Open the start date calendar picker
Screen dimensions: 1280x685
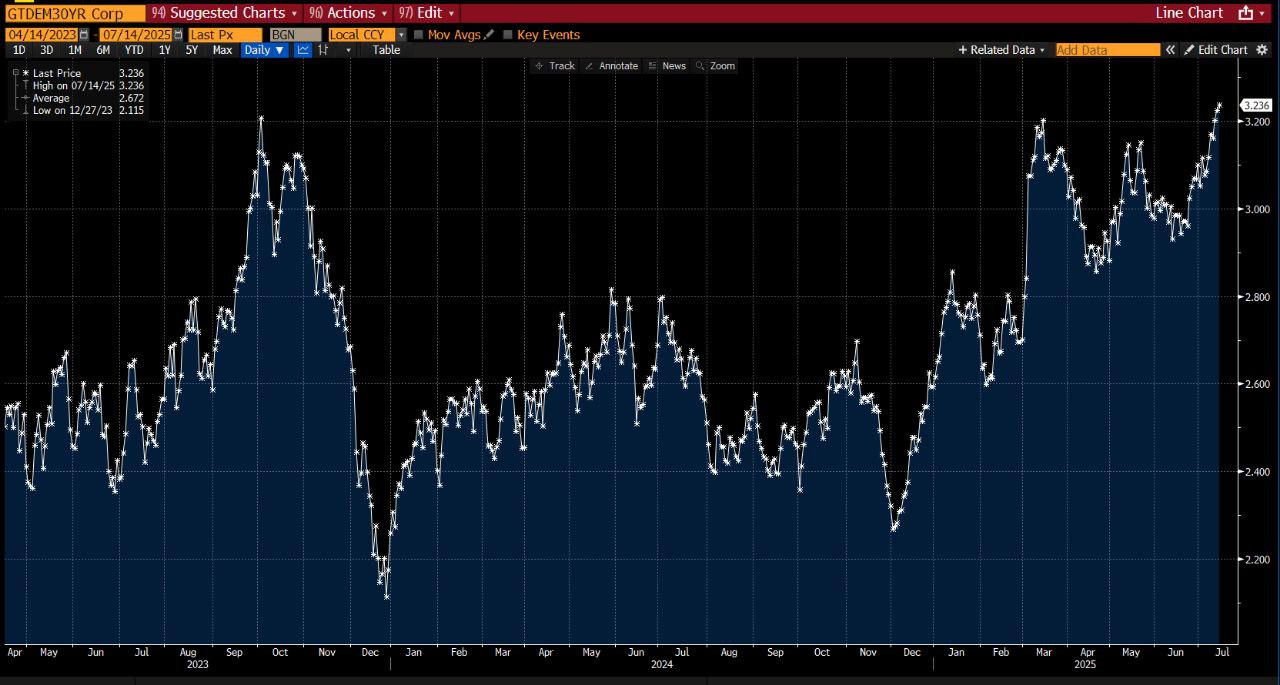(84, 35)
